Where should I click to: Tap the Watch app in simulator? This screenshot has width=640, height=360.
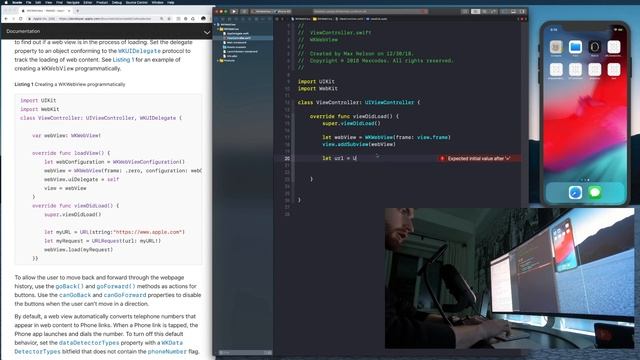595,48
